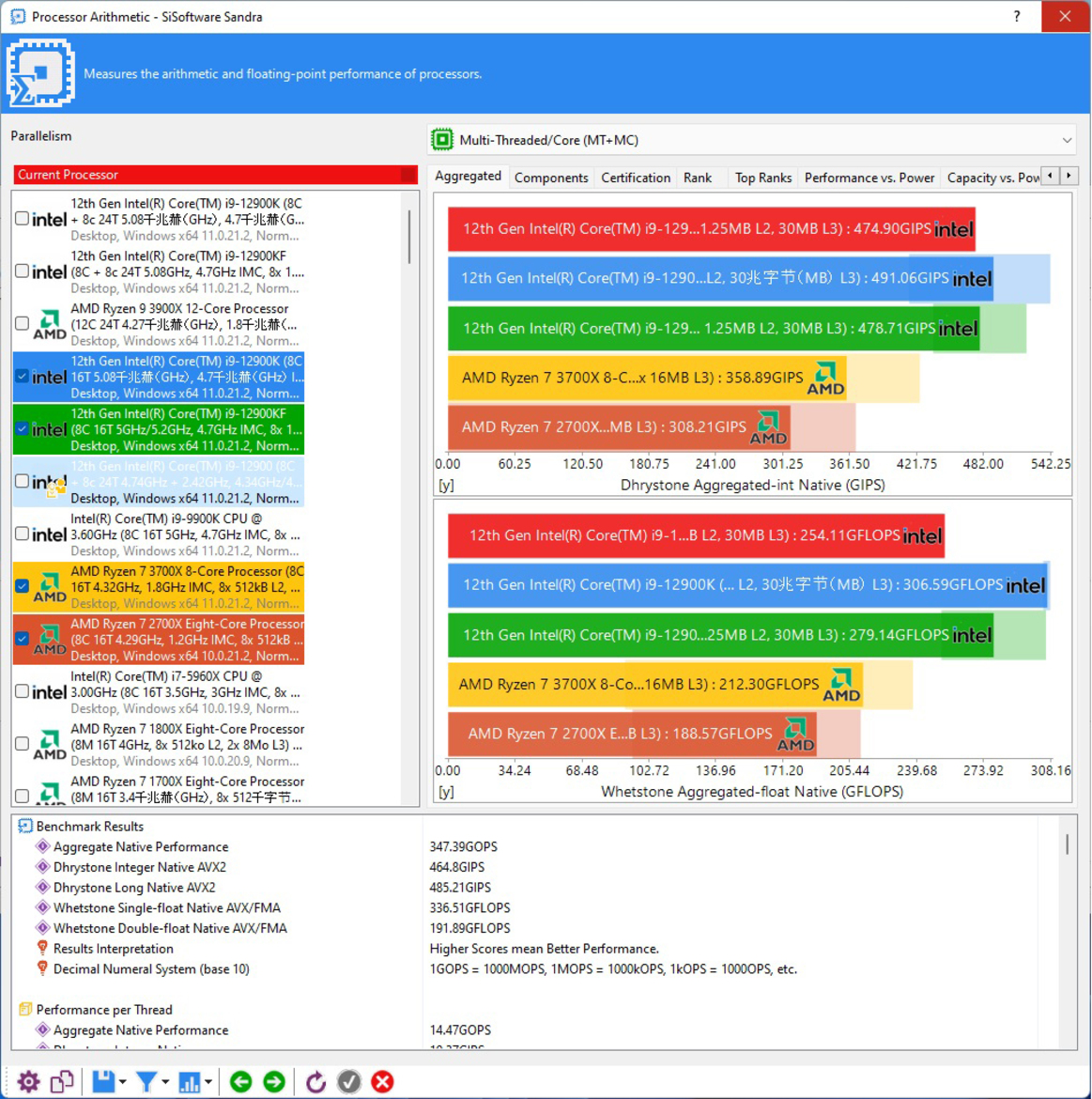Click the green 478.71GIPS Dhrystone bar
Screen dimensions: 1092x1099
(714, 328)
